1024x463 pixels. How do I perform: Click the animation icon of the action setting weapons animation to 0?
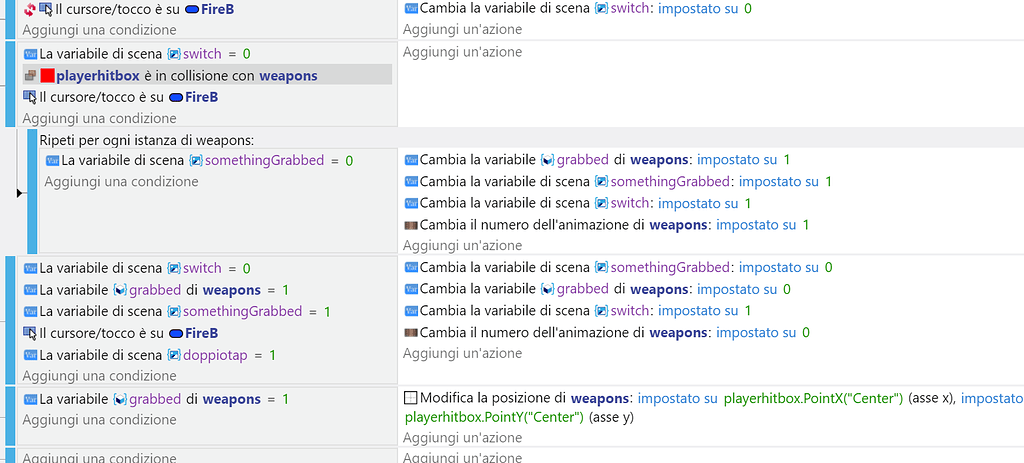(411, 333)
